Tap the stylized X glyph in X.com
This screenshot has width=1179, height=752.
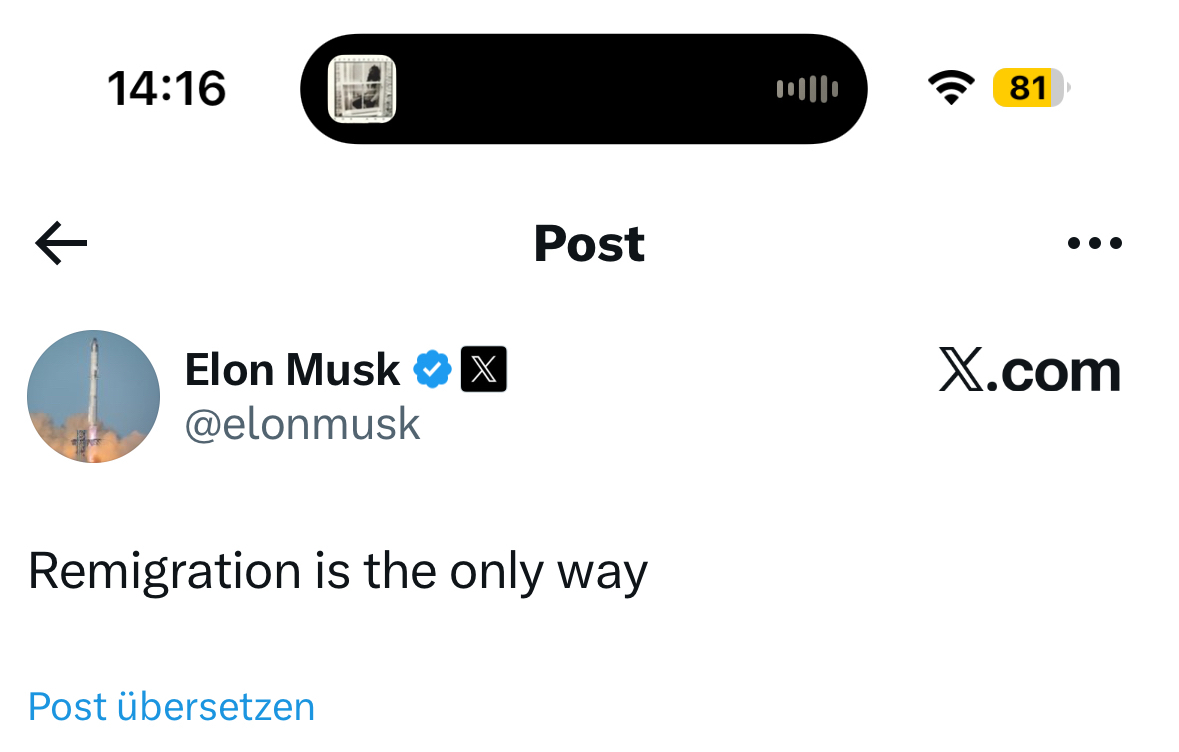click(x=962, y=371)
